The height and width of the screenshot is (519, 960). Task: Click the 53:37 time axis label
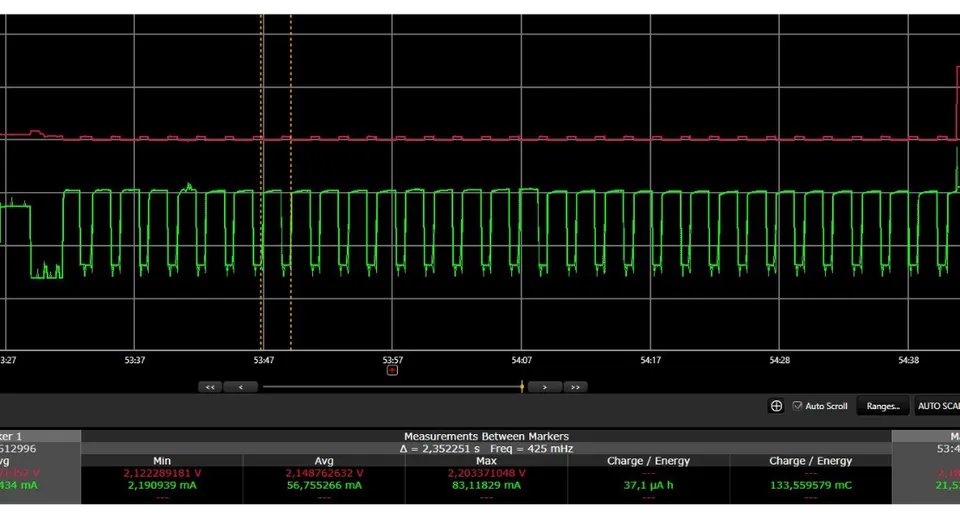pos(135,360)
